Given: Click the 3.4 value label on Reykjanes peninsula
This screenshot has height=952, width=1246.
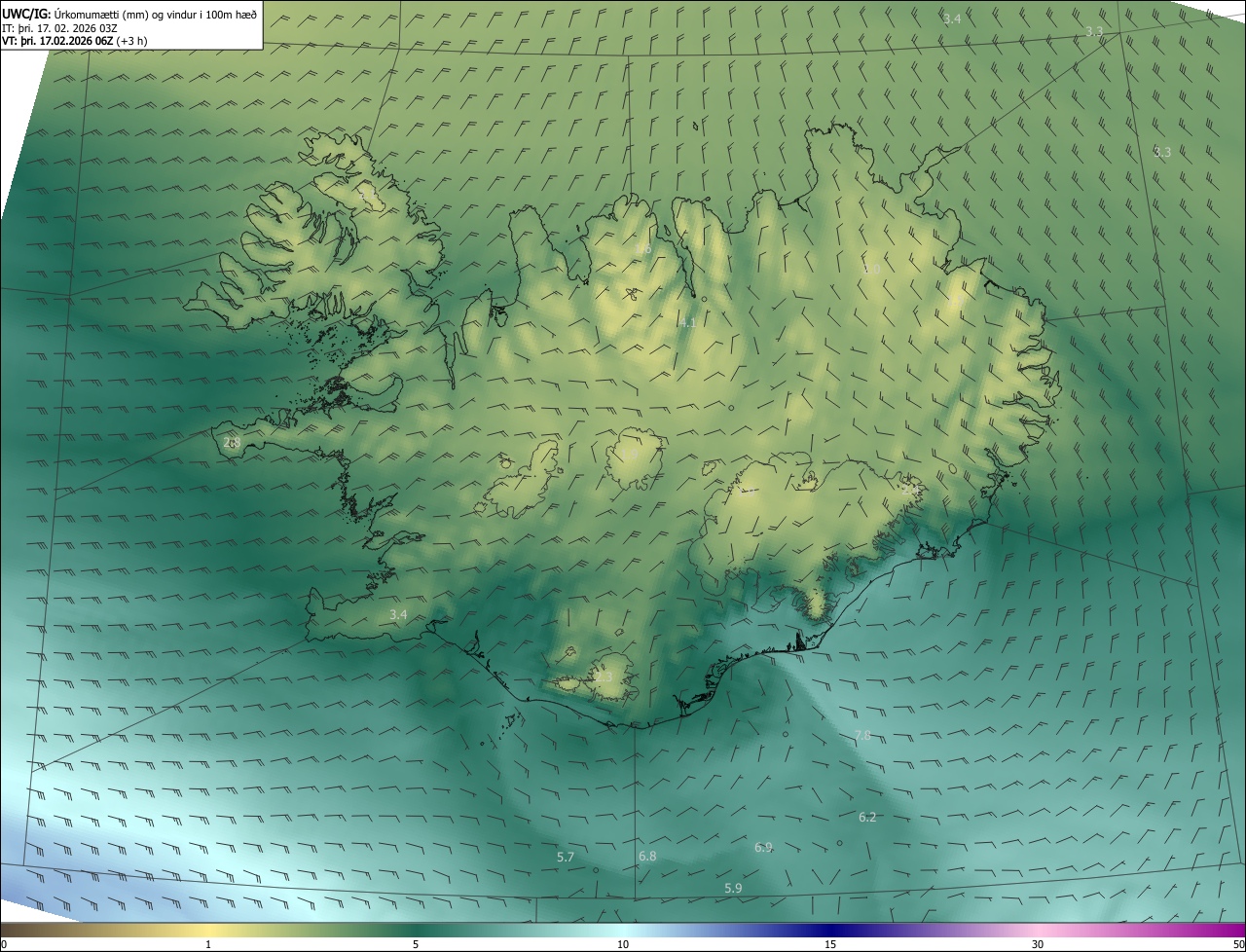Looking at the screenshot, I should coord(398,614).
